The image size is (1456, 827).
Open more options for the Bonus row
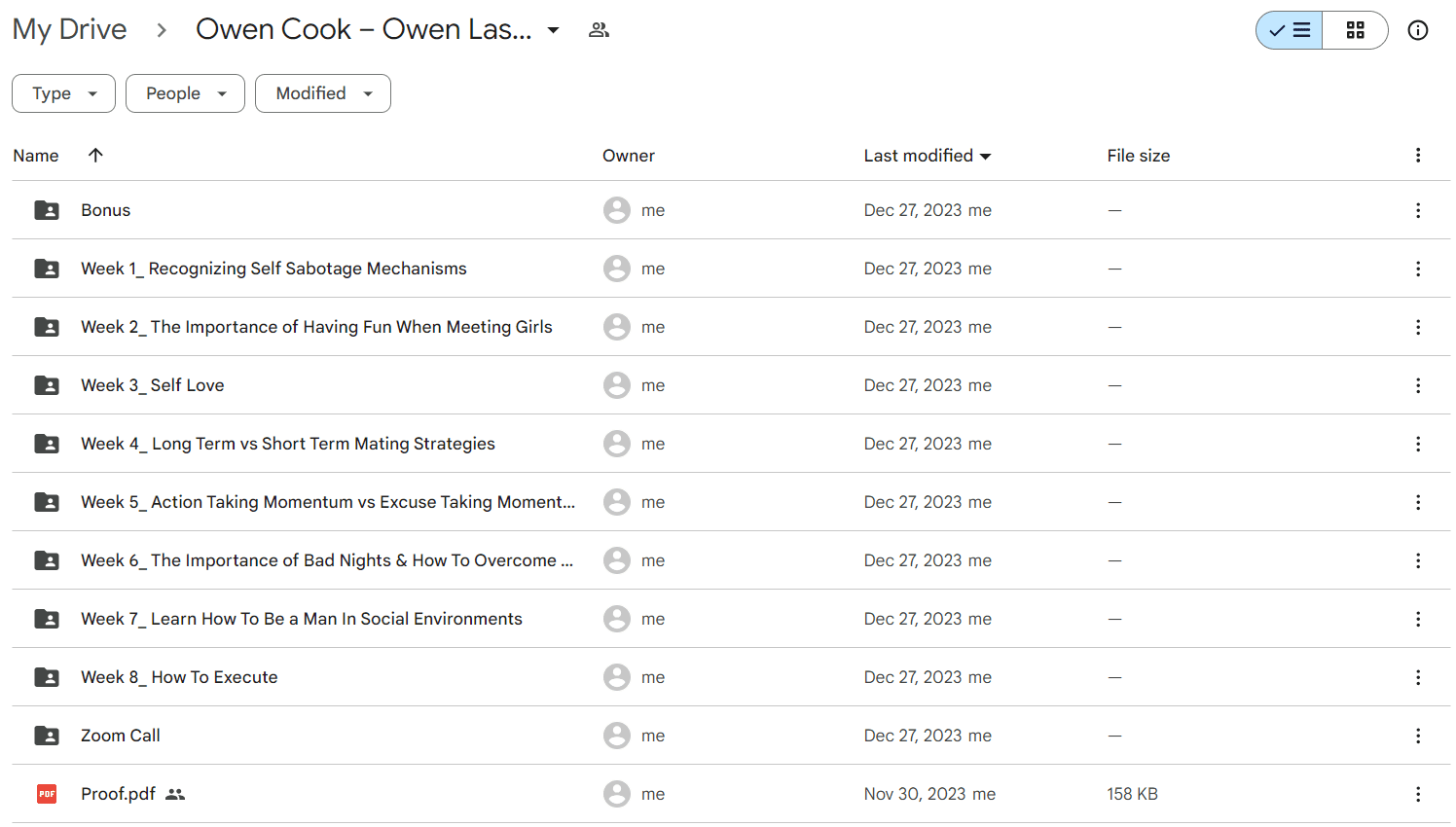pyautogui.click(x=1418, y=210)
